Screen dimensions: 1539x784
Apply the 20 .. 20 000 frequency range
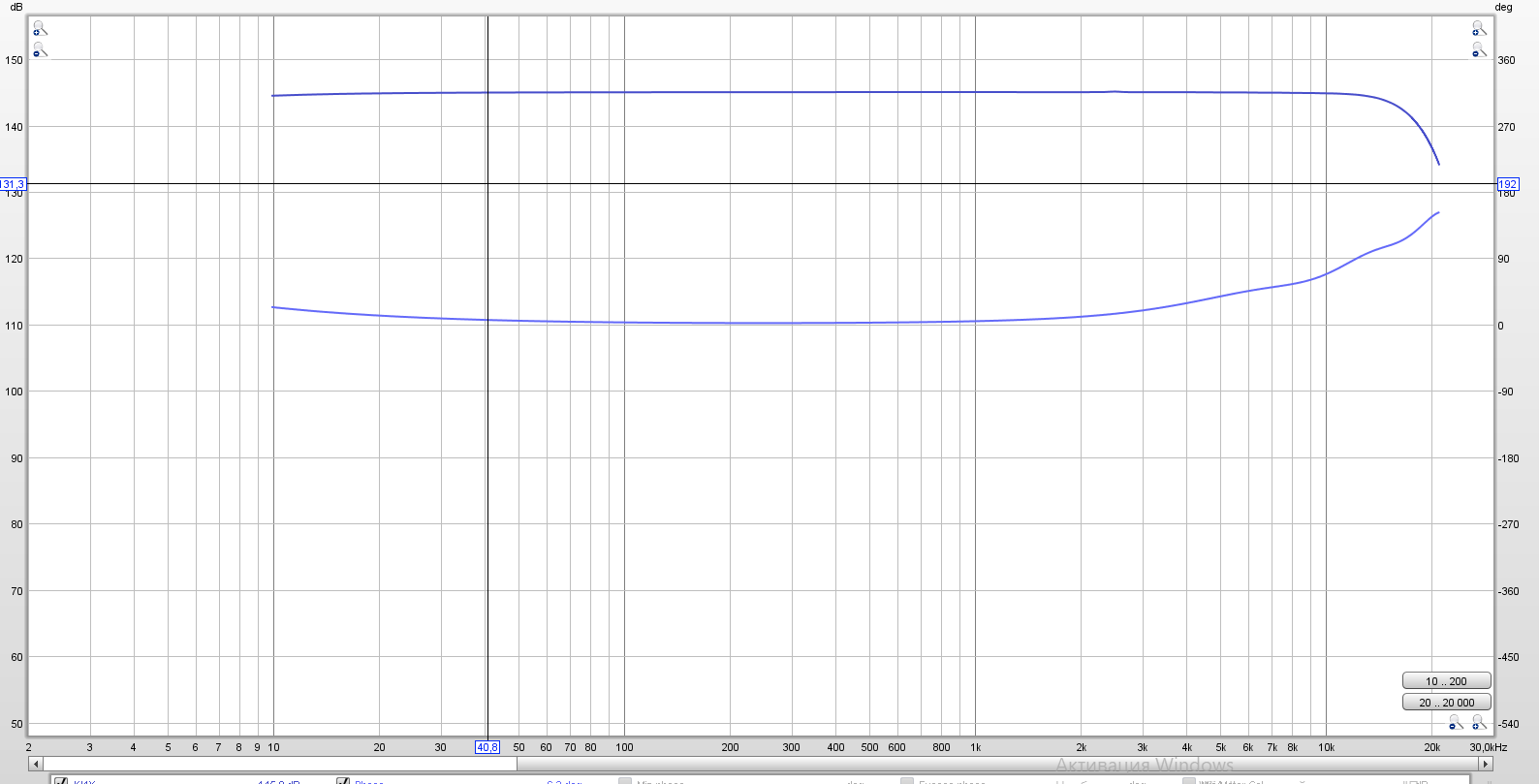pyautogui.click(x=1446, y=703)
